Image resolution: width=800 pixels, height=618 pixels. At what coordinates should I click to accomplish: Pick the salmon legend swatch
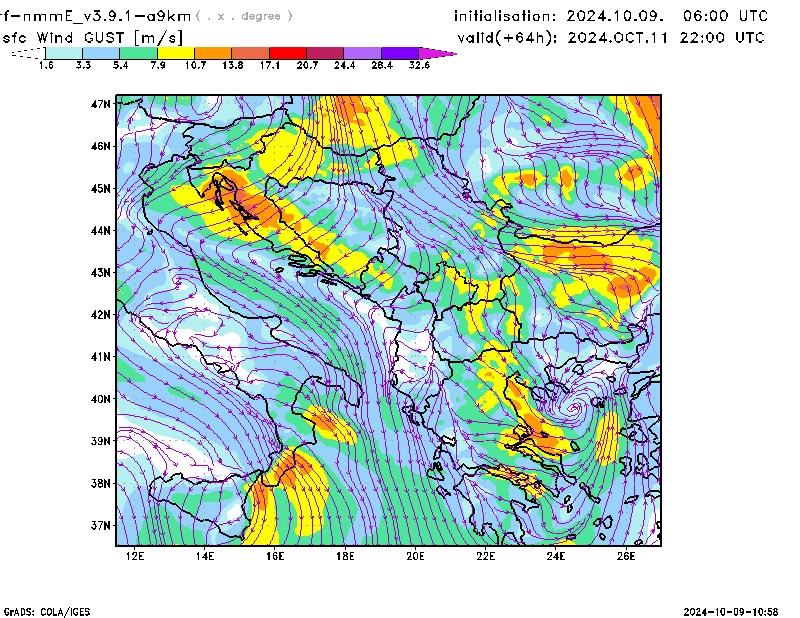click(x=251, y=53)
